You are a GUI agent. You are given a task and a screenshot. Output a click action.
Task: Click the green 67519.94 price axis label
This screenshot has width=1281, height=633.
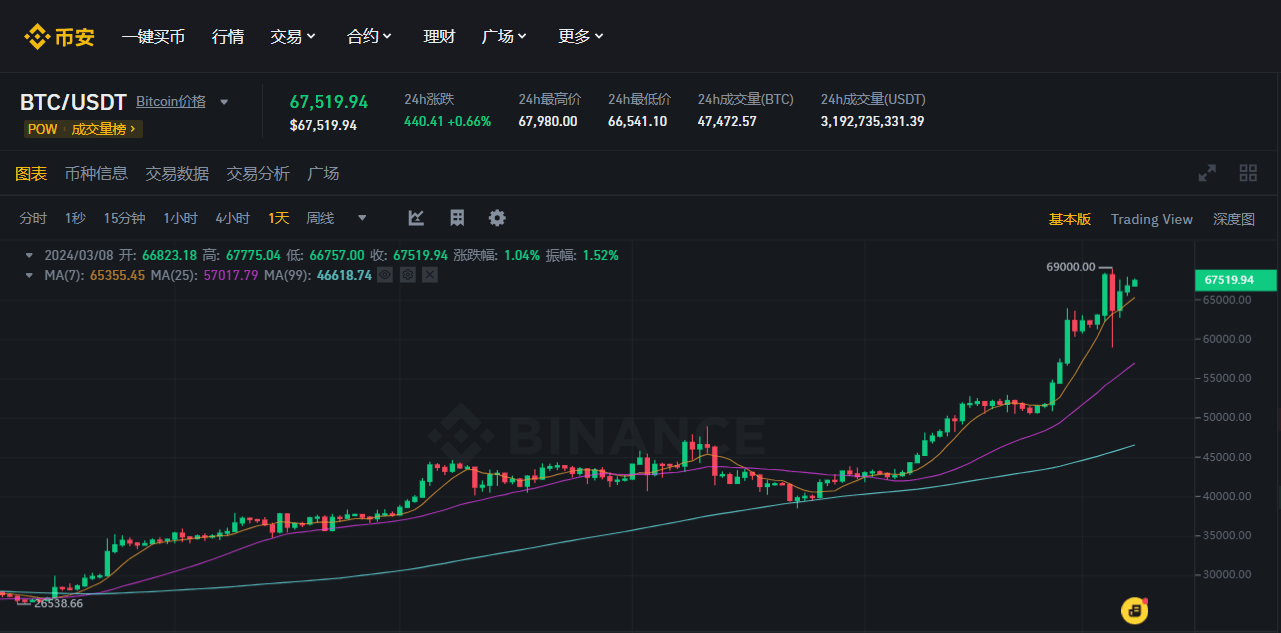point(1235,280)
